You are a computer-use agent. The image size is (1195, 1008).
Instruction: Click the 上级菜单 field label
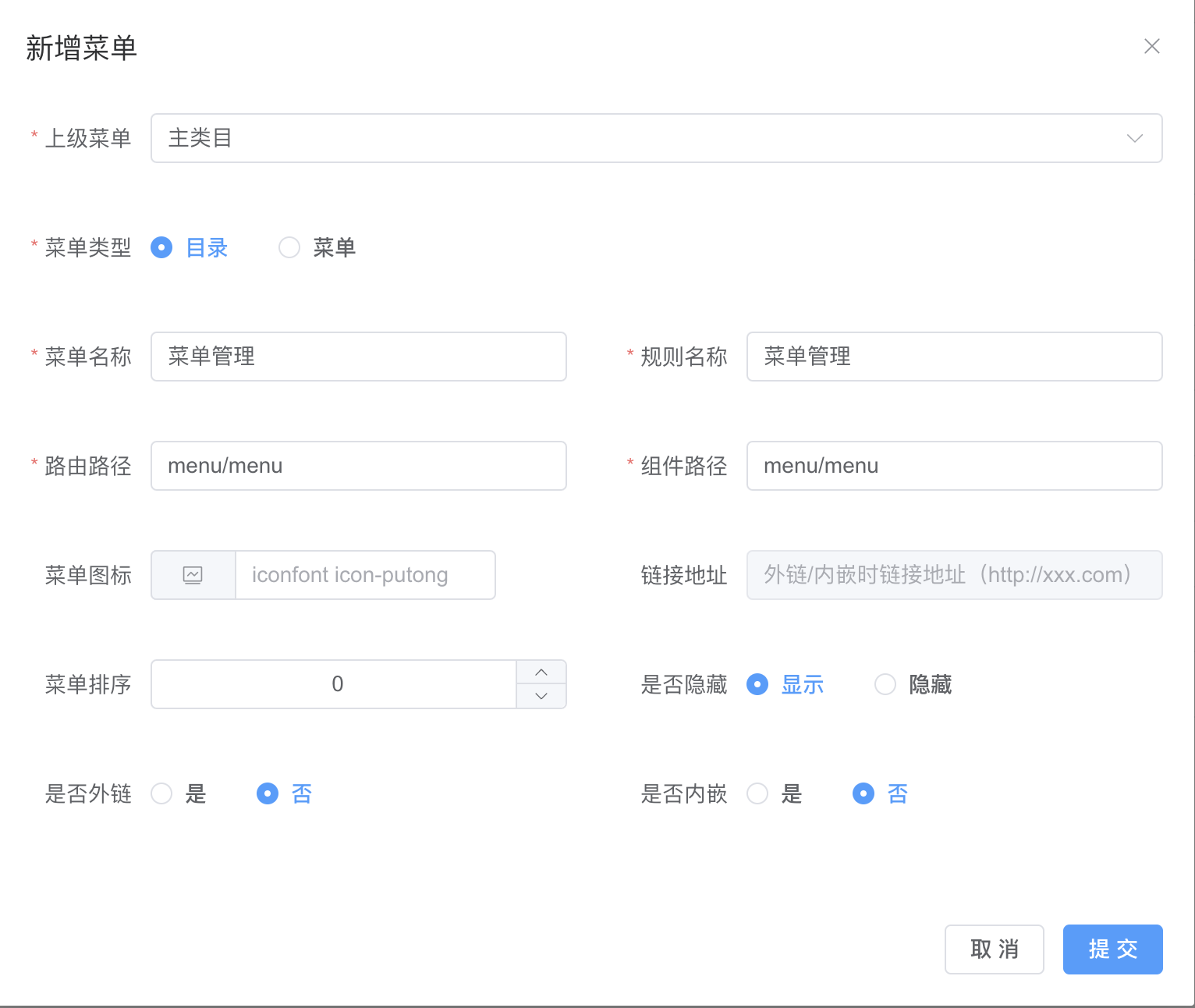point(88,138)
